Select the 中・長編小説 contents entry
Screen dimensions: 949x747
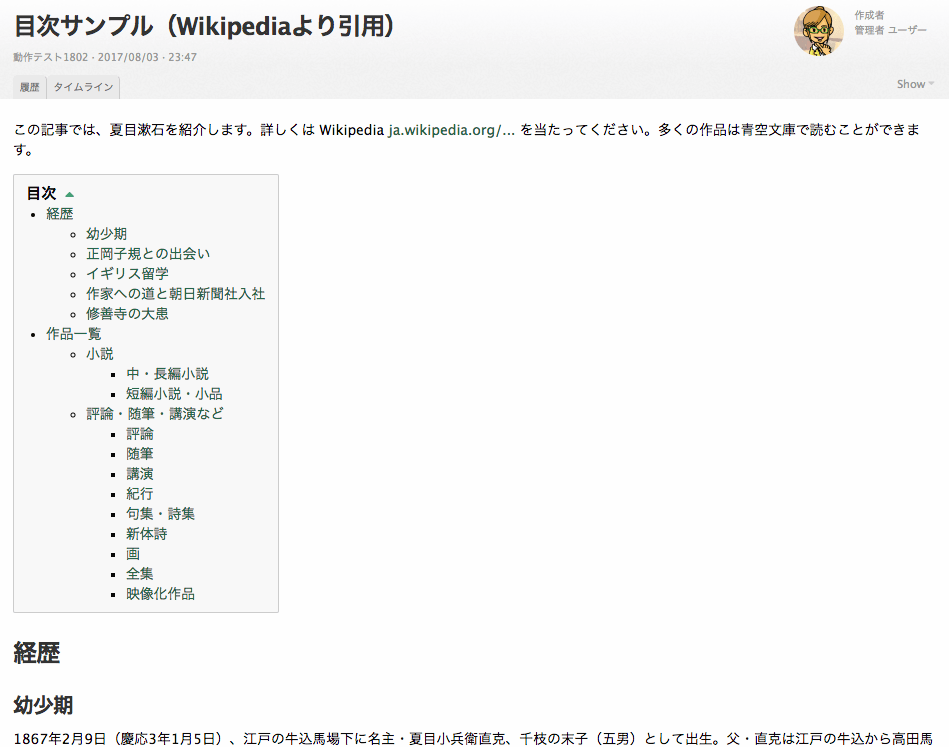click(x=168, y=374)
